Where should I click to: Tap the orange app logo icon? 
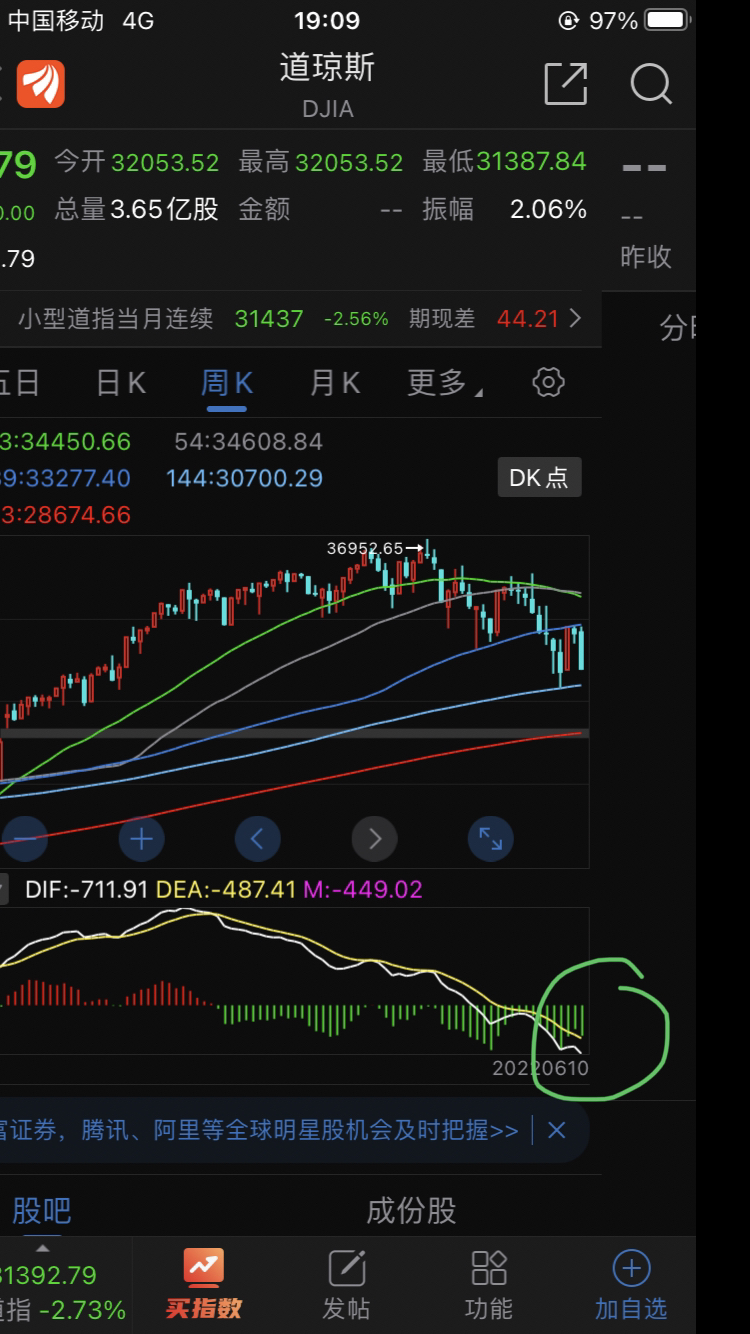coord(41,84)
